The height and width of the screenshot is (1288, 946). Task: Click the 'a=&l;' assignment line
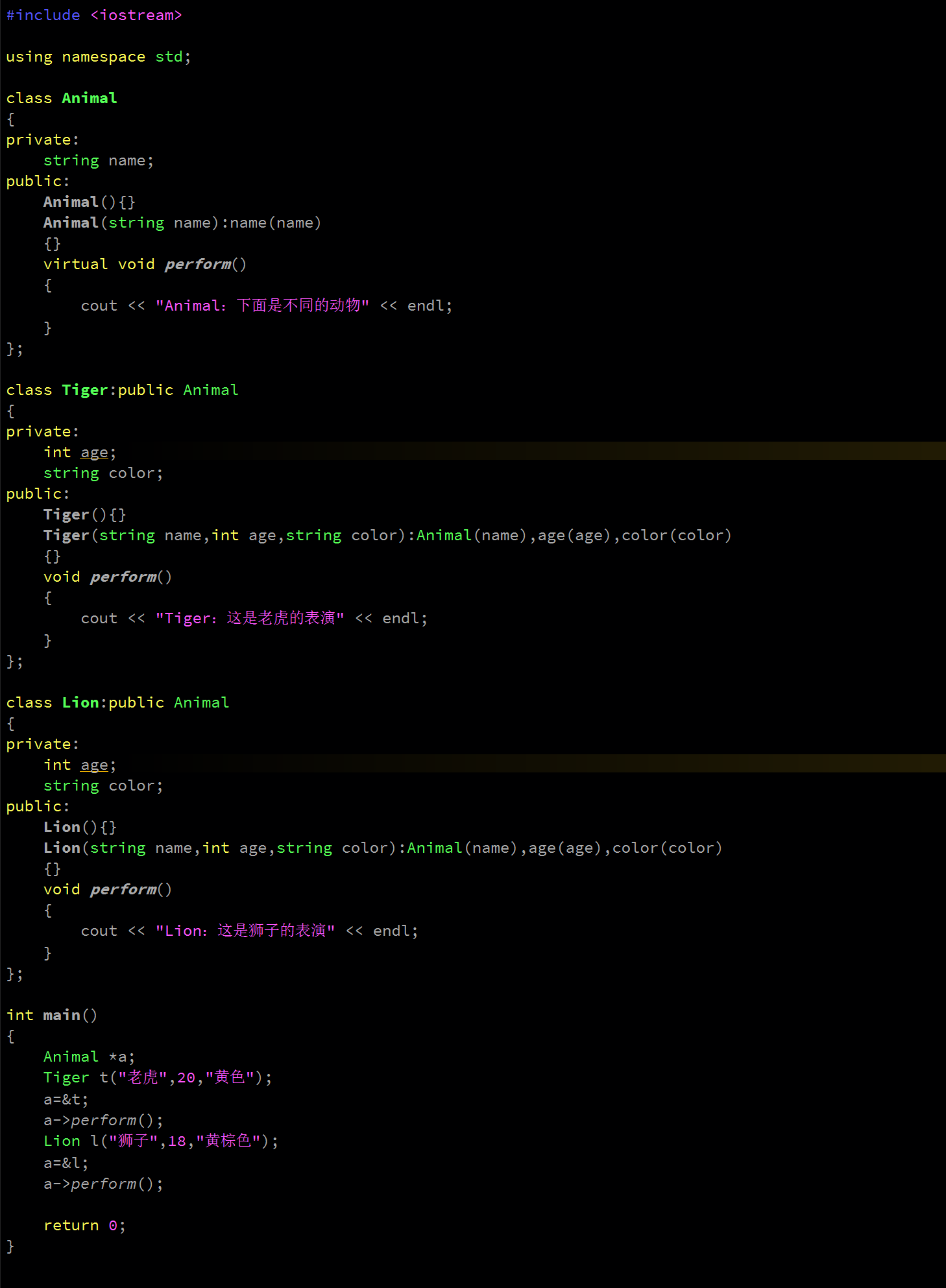(x=66, y=1163)
